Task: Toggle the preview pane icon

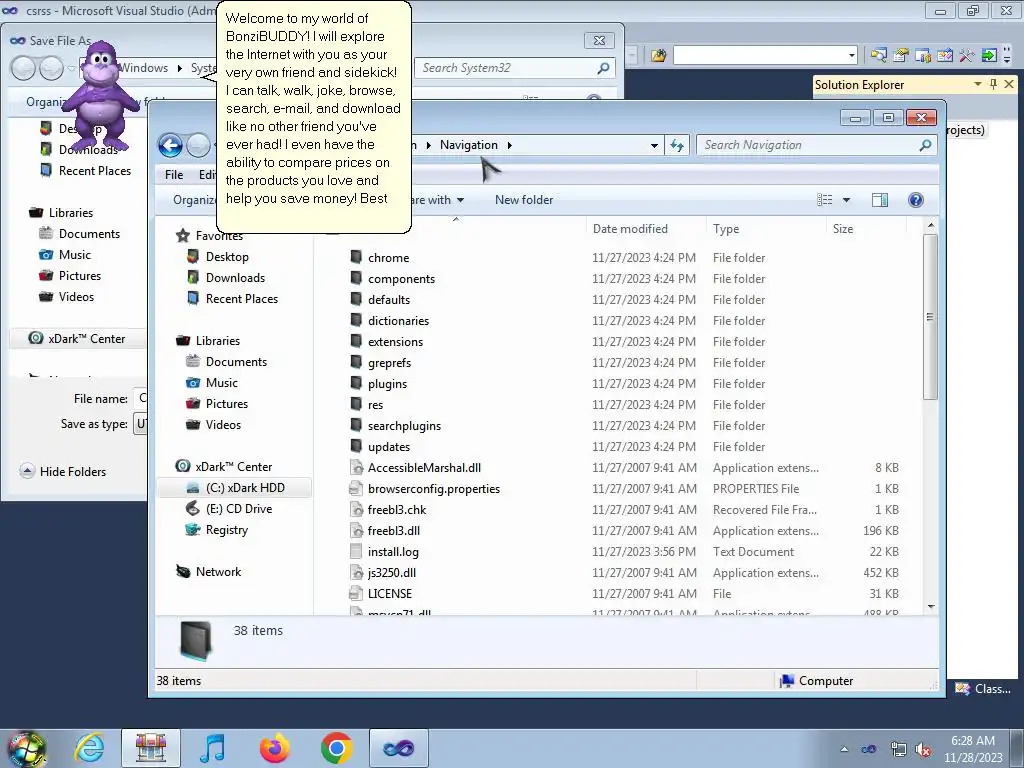Action: click(880, 200)
